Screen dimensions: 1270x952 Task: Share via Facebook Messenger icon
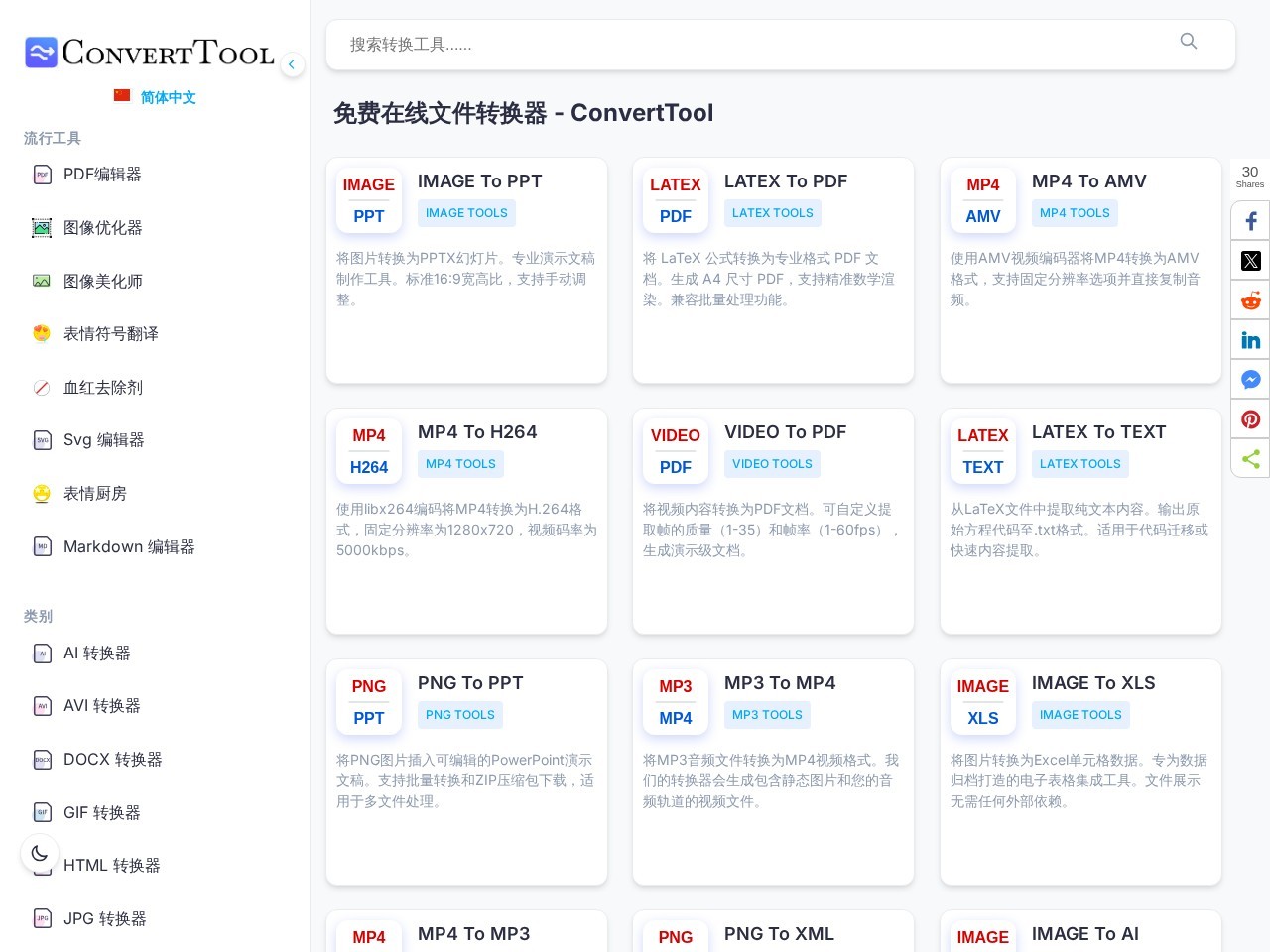pos(1251,380)
